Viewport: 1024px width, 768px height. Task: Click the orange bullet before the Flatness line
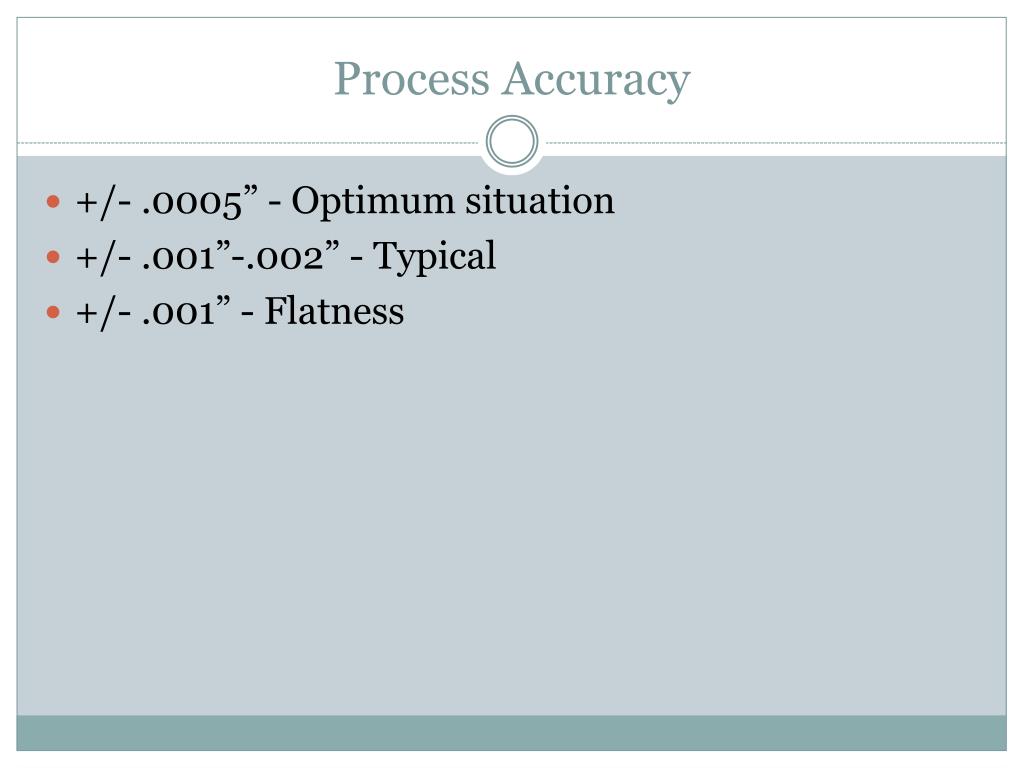(x=54, y=312)
